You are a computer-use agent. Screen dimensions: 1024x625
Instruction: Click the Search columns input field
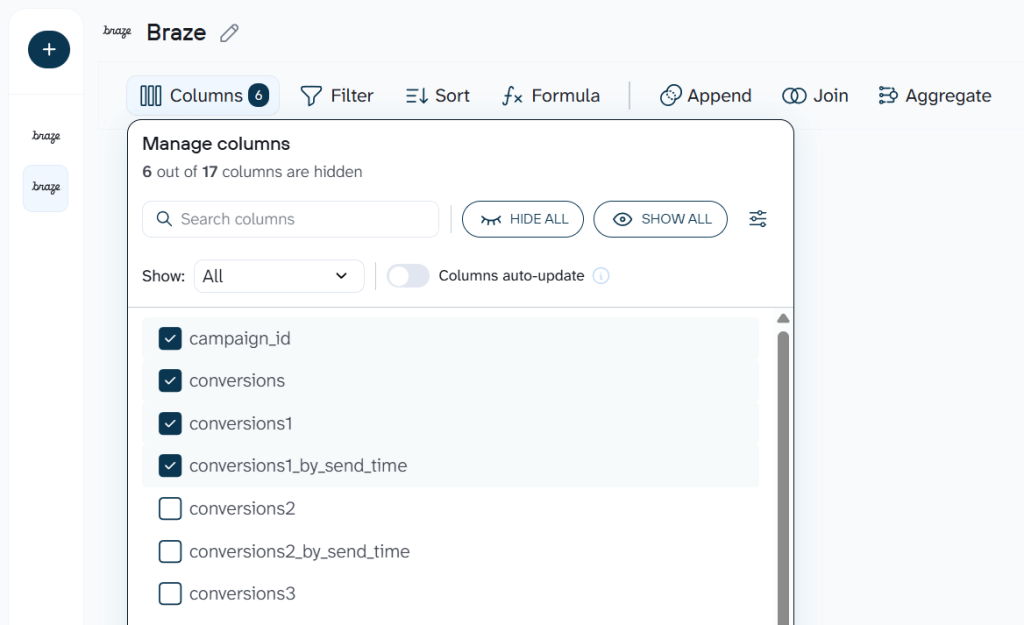pyautogui.click(x=290, y=219)
